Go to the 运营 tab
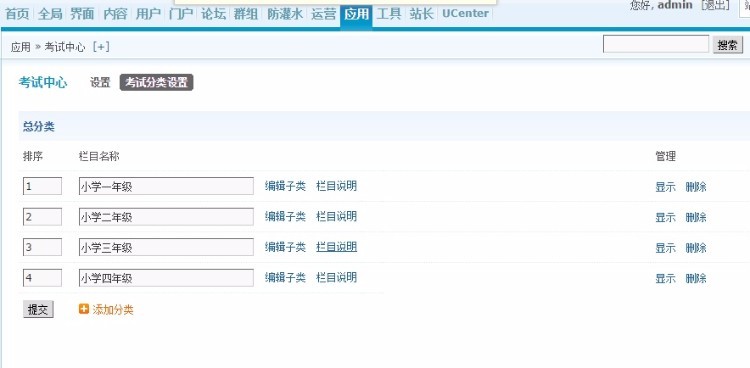750x368 pixels. (x=323, y=13)
